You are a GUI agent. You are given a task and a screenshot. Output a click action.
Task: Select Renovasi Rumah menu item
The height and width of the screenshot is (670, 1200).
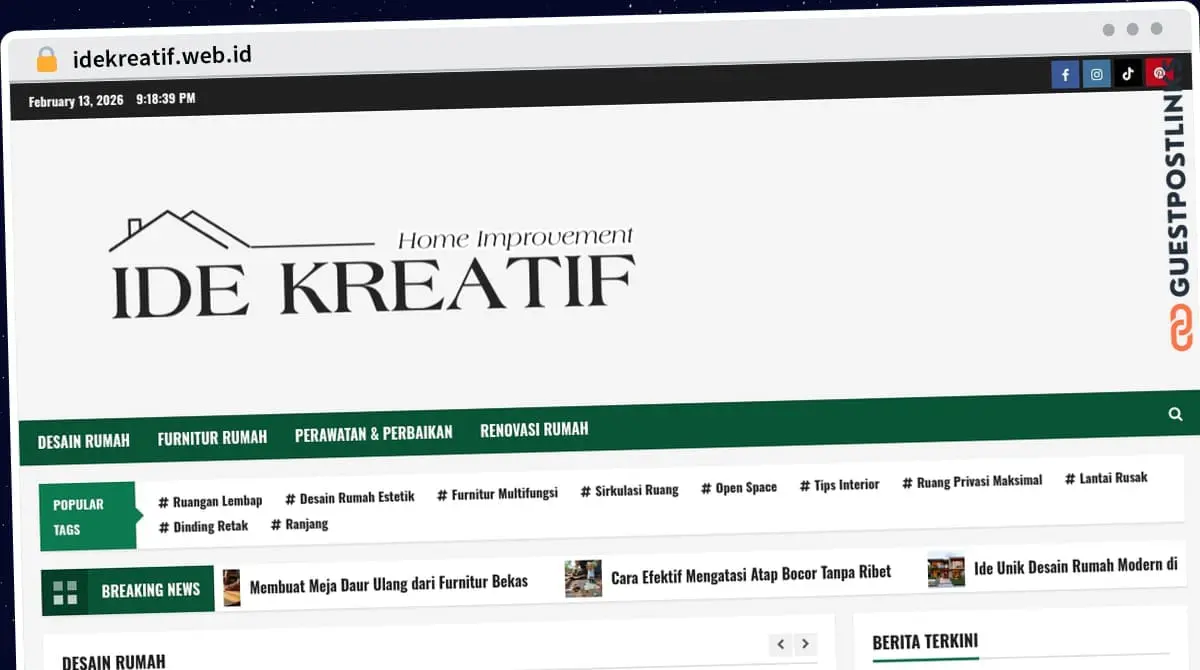click(534, 429)
